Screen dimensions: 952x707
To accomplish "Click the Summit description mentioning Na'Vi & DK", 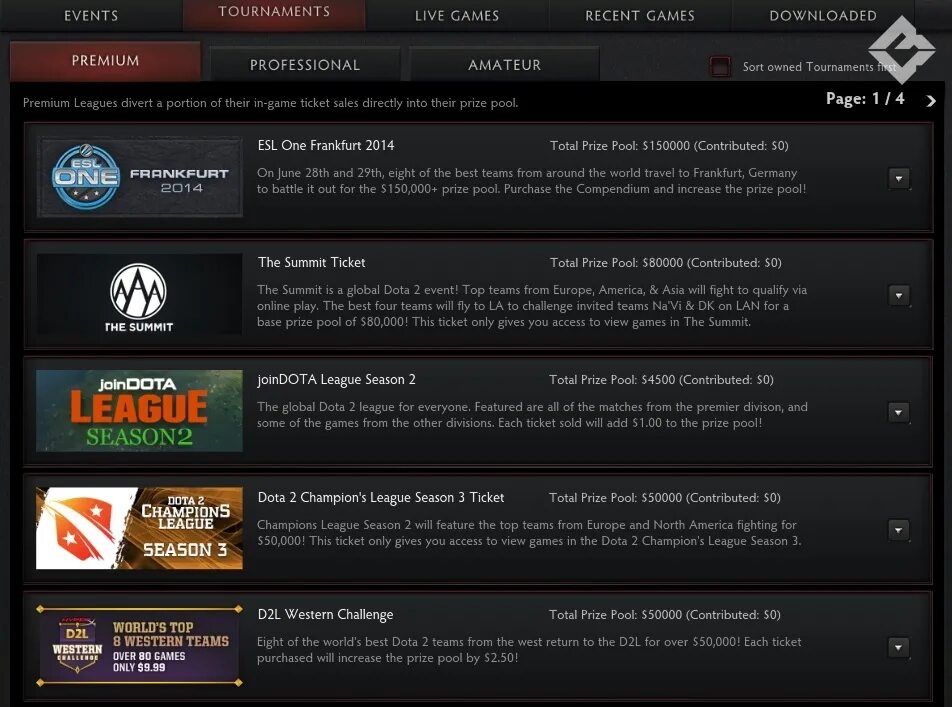I will 532,306.
